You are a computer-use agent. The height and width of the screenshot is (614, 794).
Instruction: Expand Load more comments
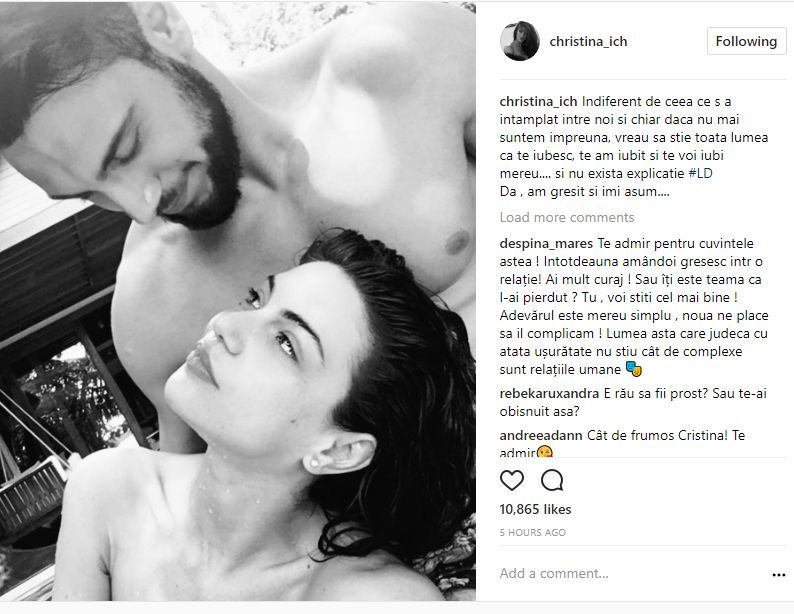[567, 218]
